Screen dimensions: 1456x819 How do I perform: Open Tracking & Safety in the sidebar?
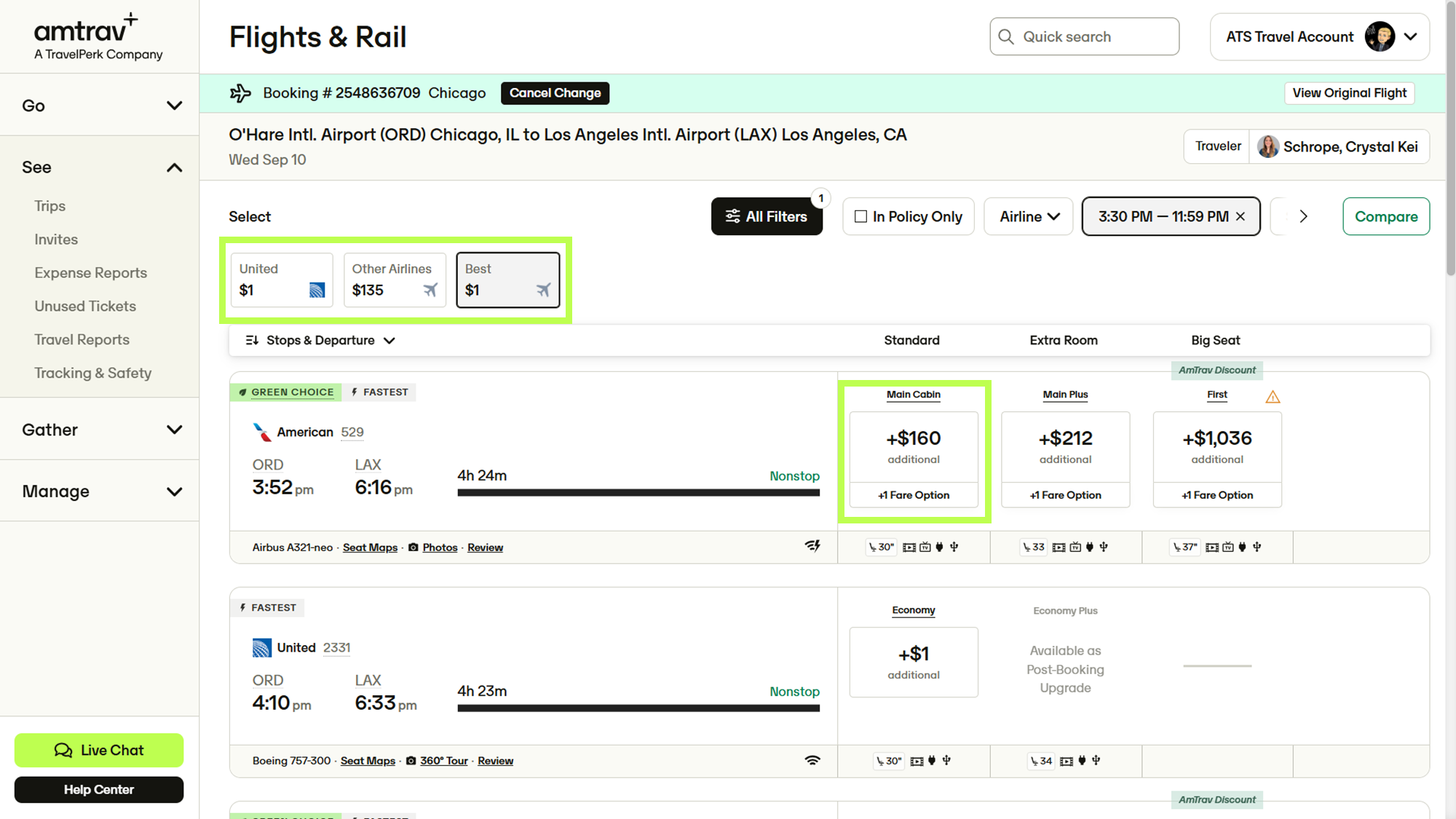click(x=92, y=373)
